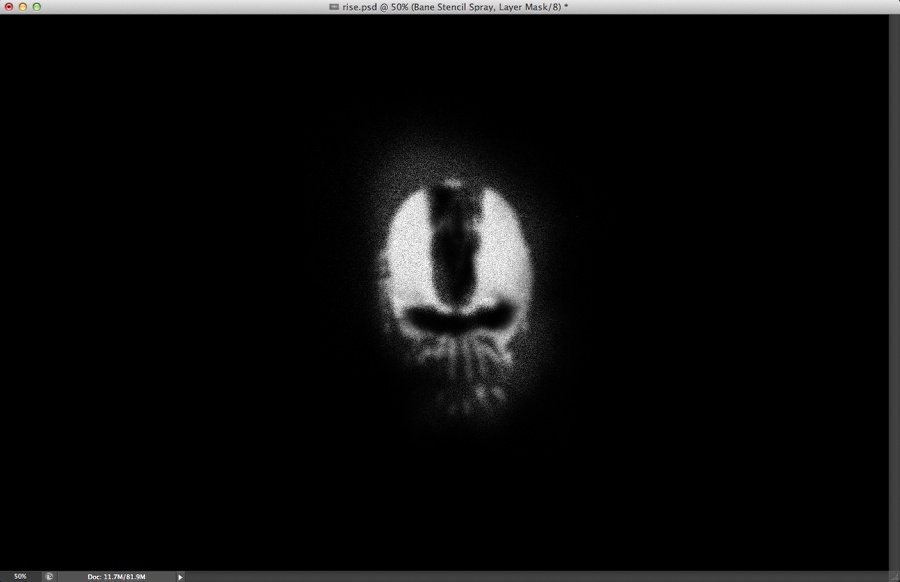Click the rise.psd document title

[454, 7]
